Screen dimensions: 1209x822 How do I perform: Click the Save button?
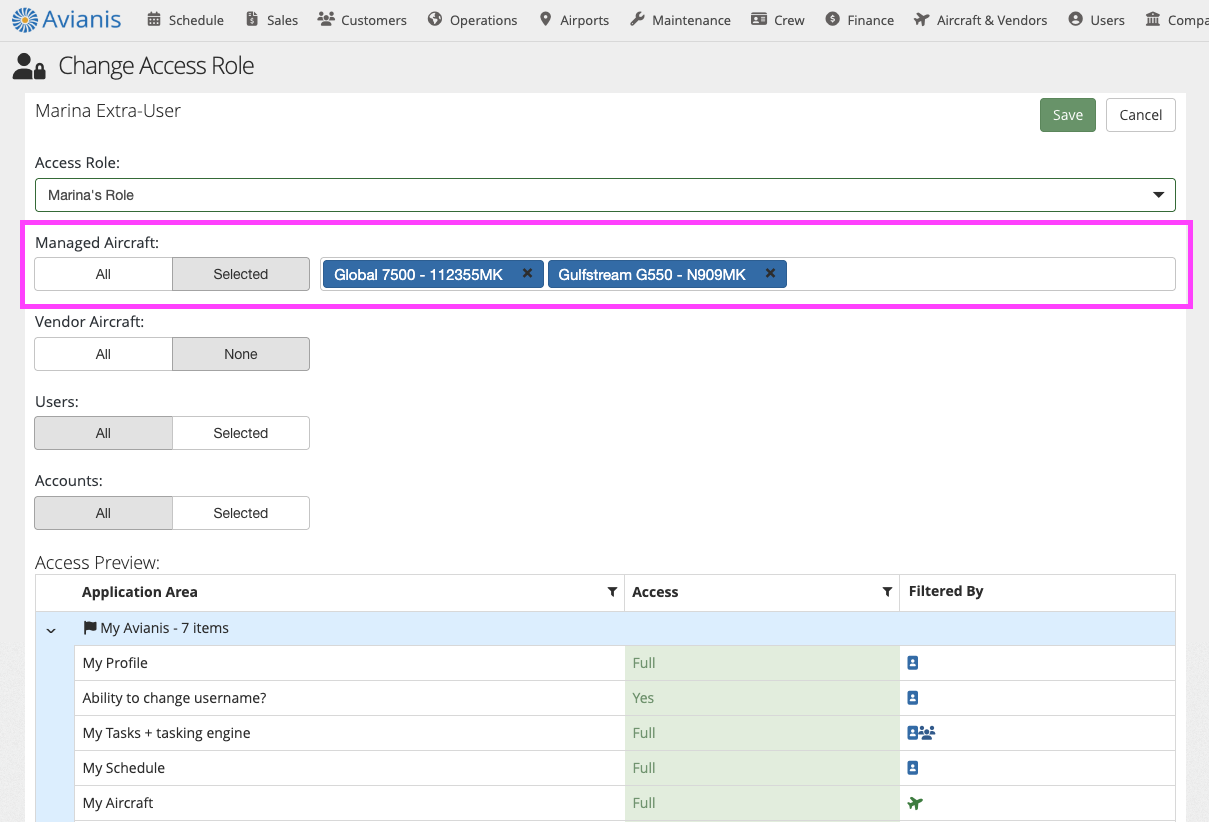coord(1068,115)
